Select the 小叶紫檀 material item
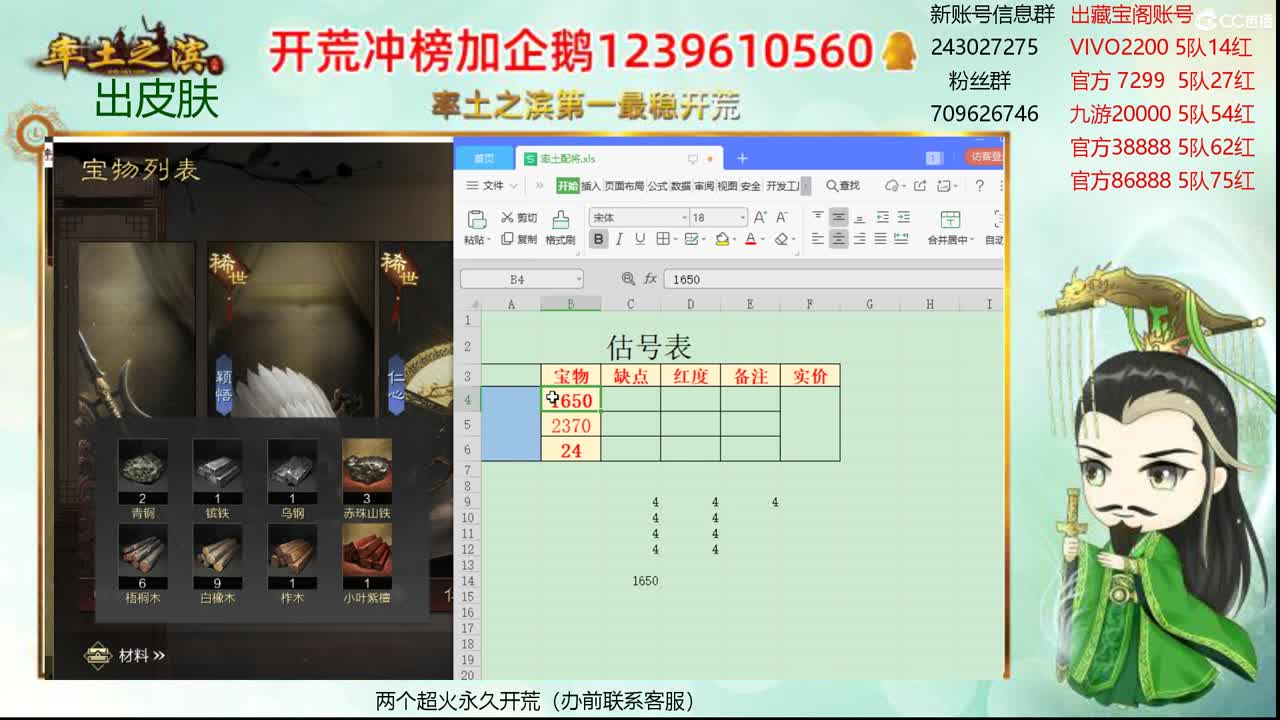 367,564
